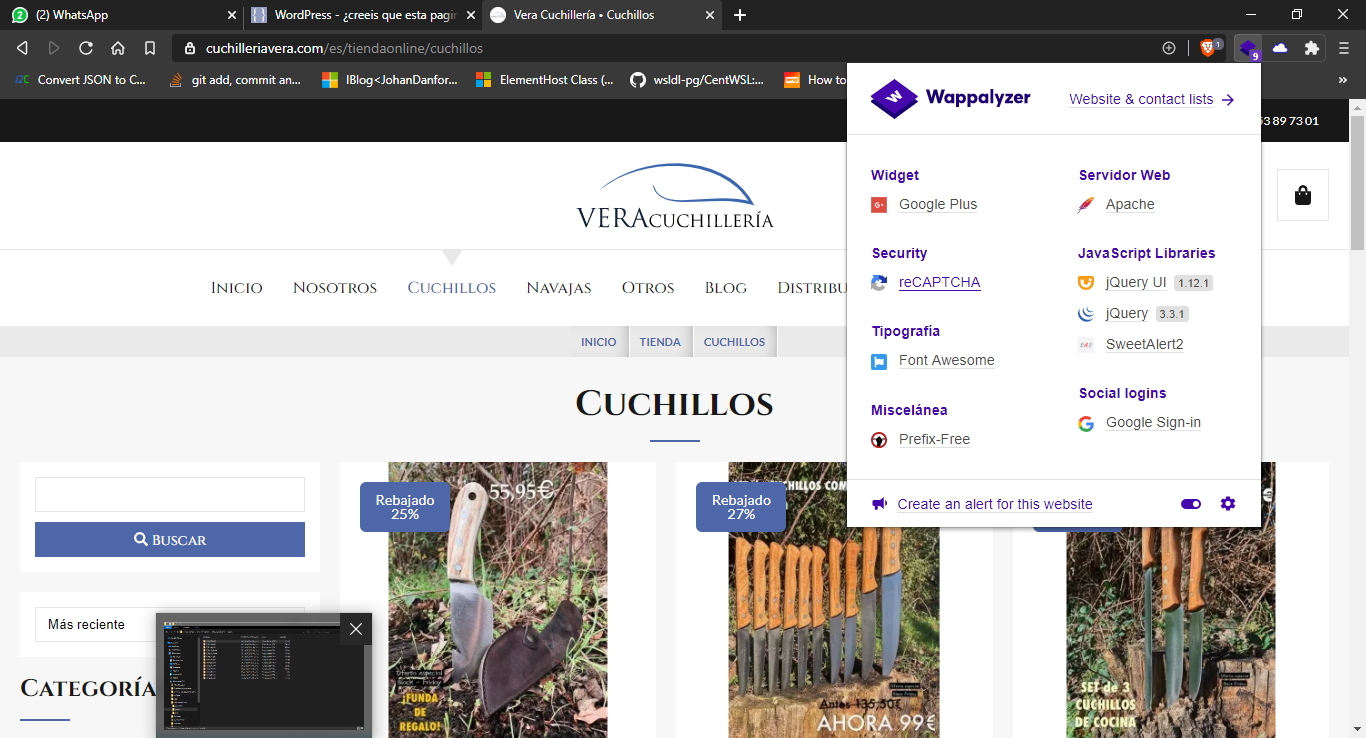Open the 'Convert JSON to C...' bookmark

coord(80,80)
